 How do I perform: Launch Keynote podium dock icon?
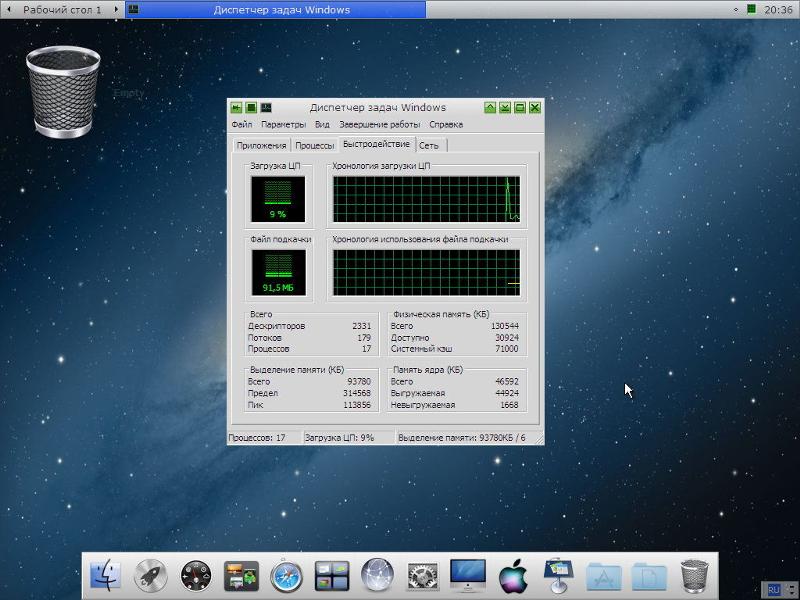point(558,576)
